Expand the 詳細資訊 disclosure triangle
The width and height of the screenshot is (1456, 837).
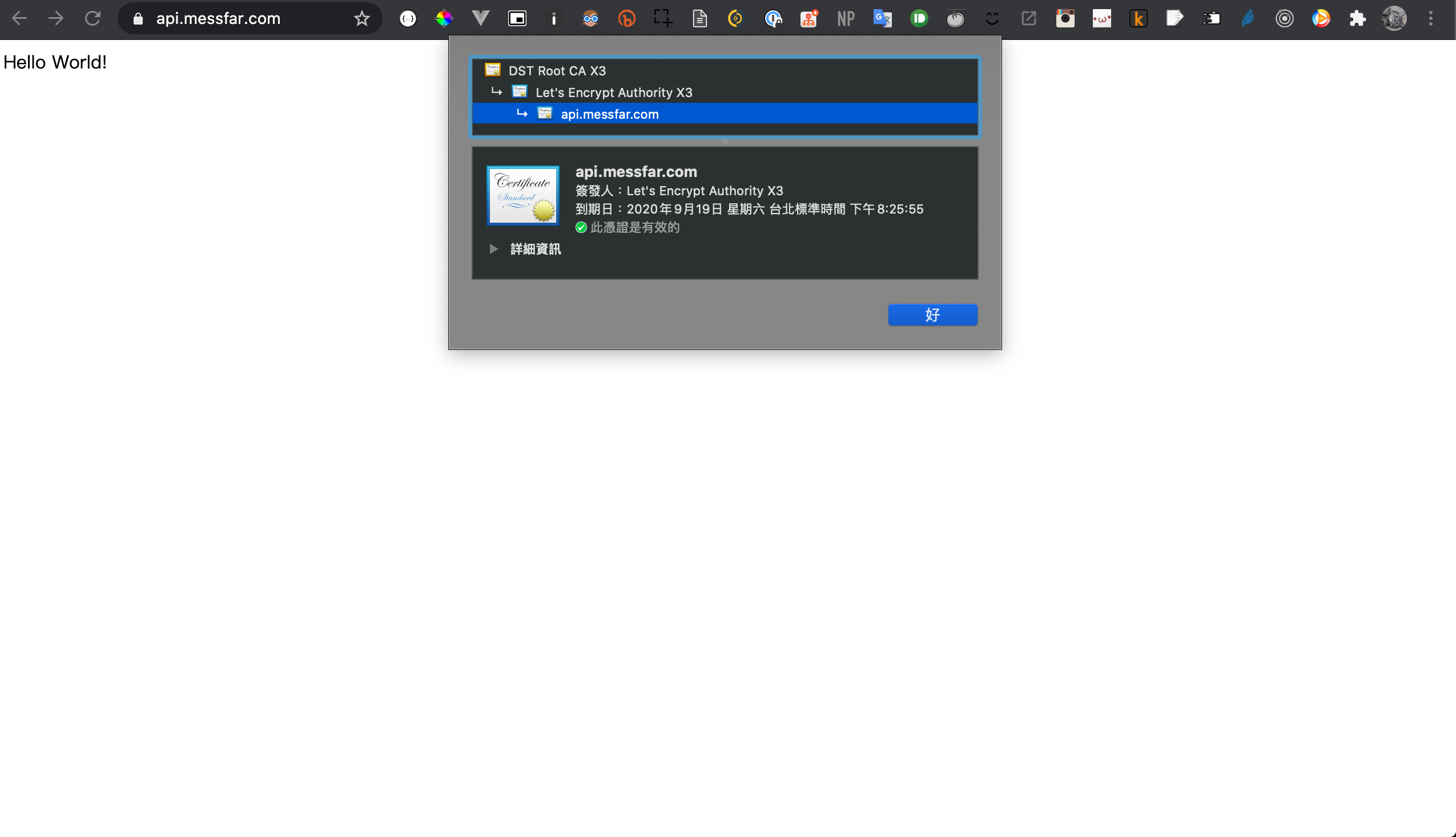493,249
